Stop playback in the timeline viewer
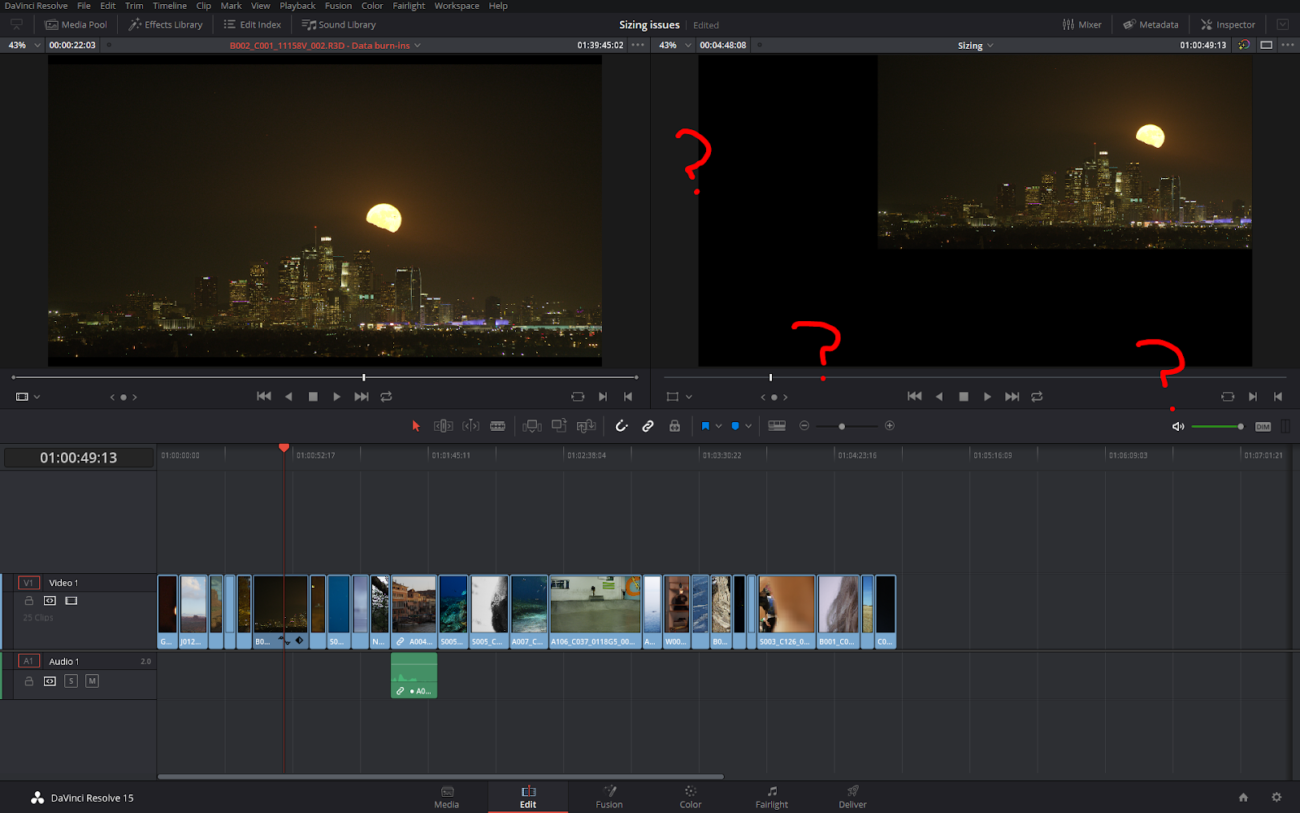Image resolution: width=1300 pixels, height=813 pixels. click(x=963, y=397)
